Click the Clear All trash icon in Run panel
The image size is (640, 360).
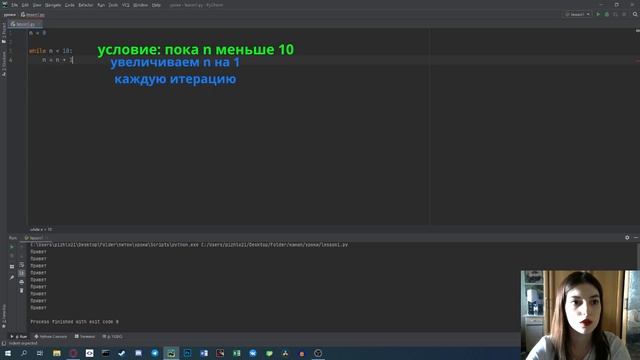tap(22, 290)
